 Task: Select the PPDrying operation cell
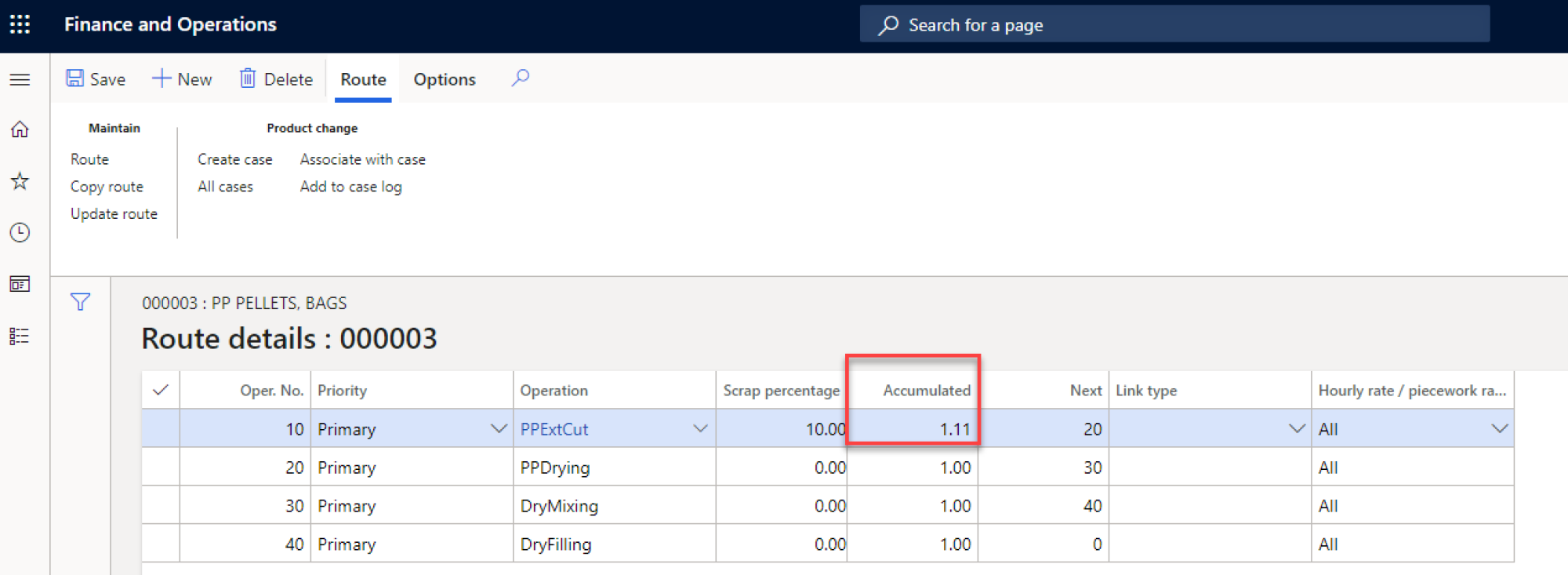pyautogui.click(x=615, y=468)
